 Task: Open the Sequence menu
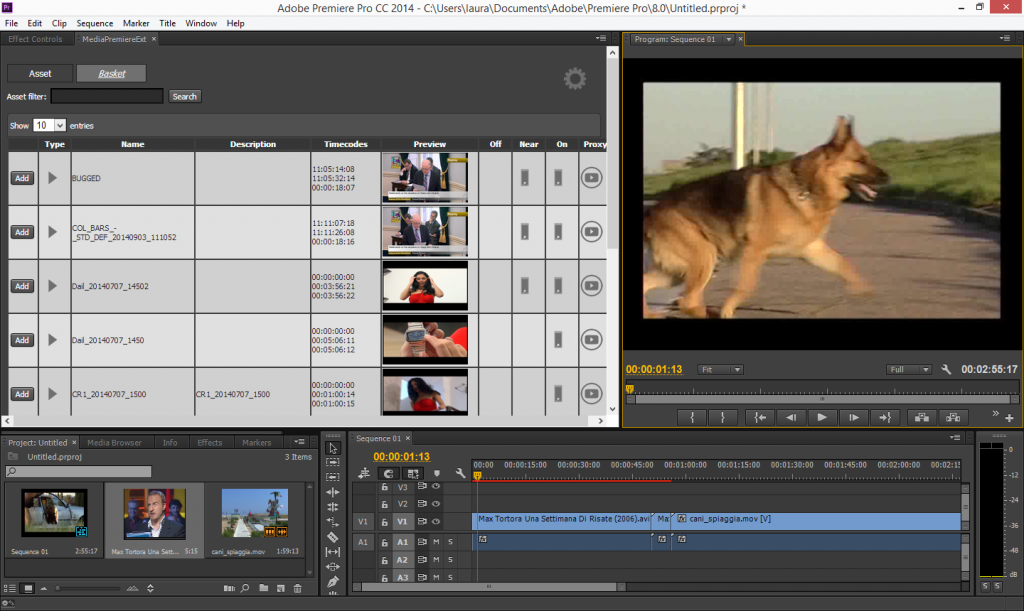pos(95,23)
